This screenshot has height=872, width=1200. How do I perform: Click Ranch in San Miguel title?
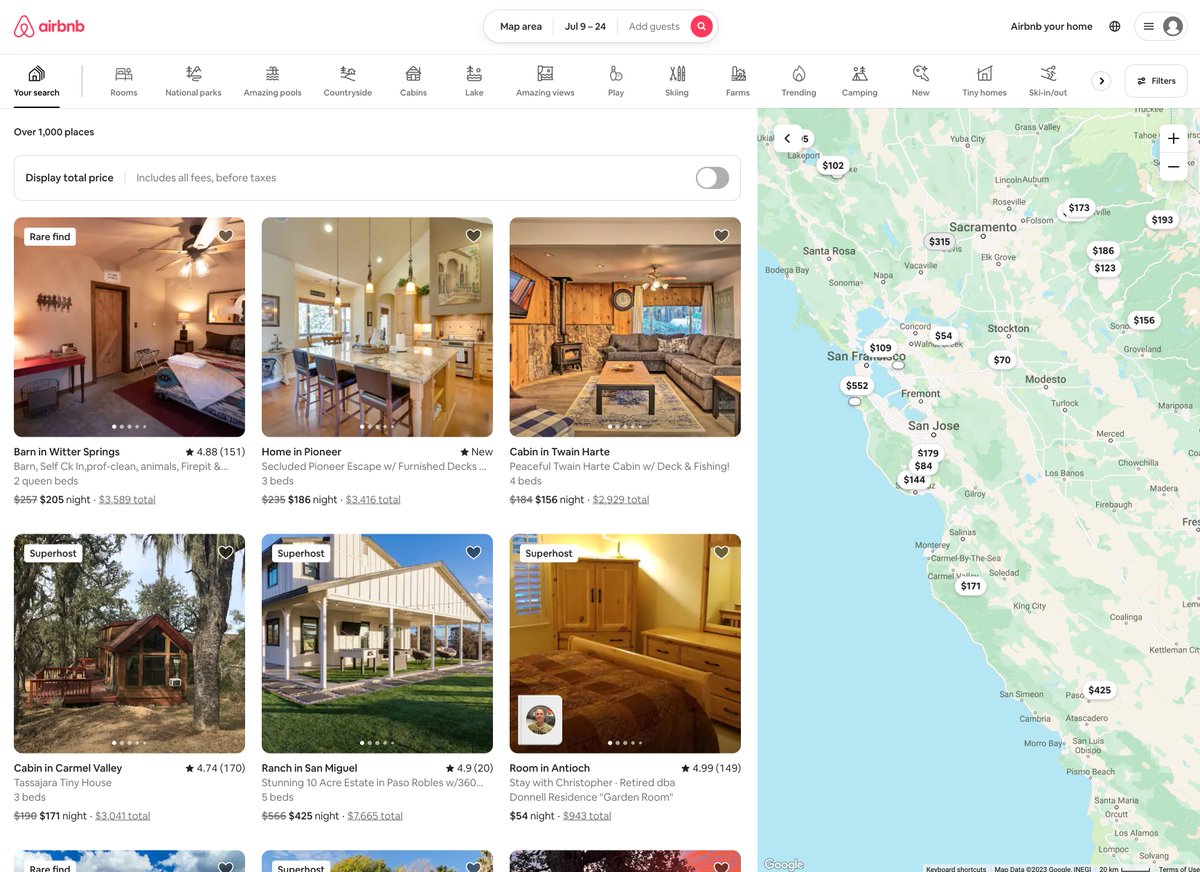coord(309,768)
